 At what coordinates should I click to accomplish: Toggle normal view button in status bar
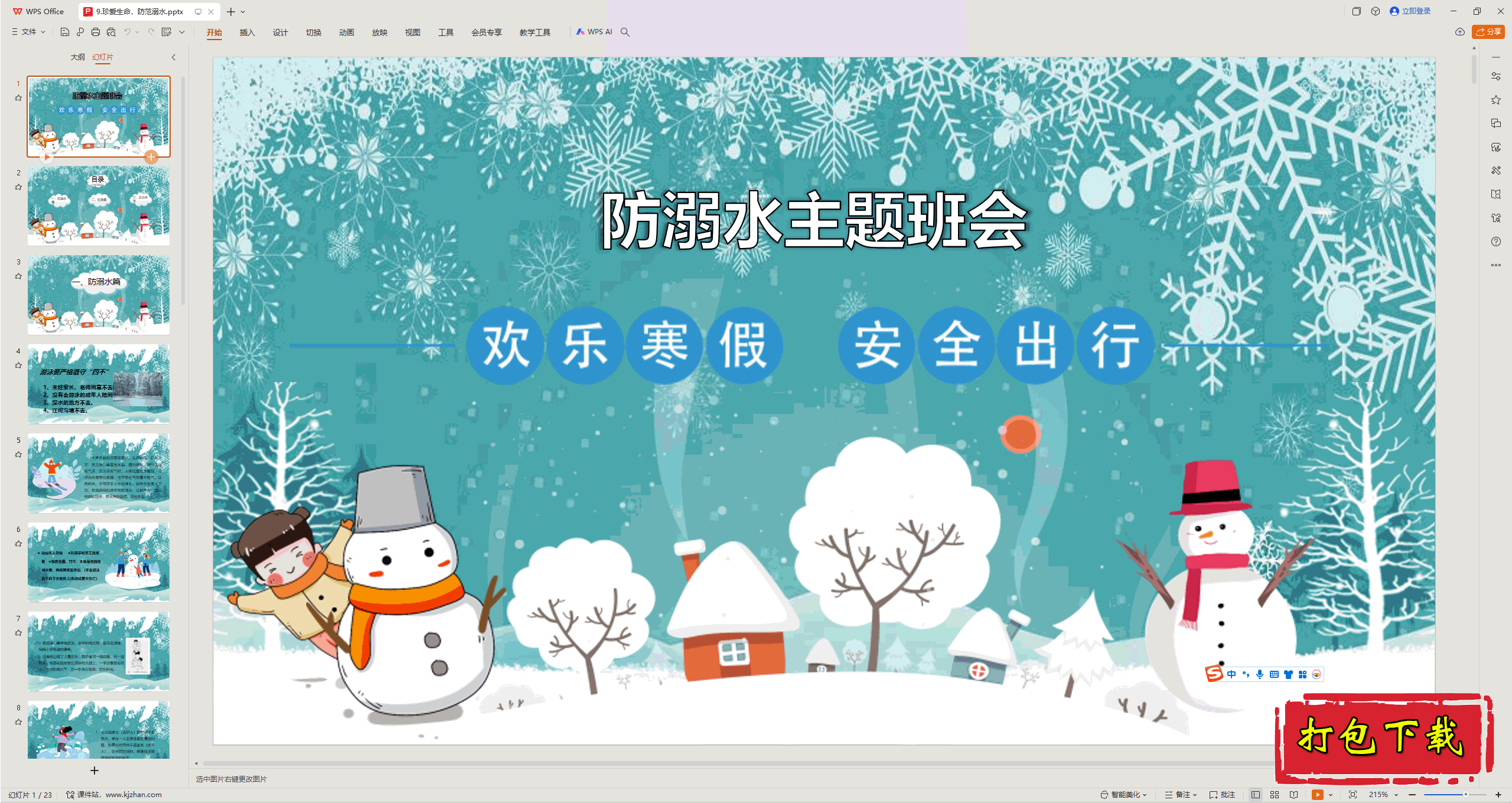(1256, 795)
